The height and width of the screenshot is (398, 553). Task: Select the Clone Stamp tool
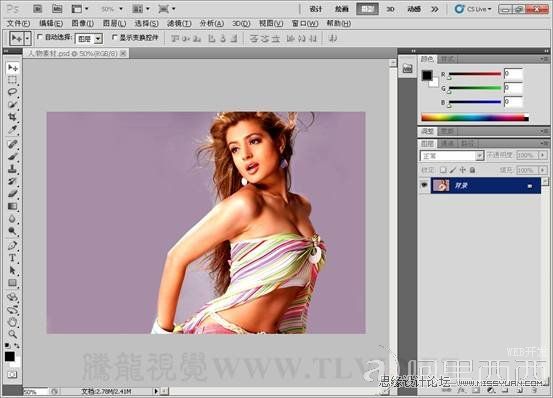pos(13,169)
